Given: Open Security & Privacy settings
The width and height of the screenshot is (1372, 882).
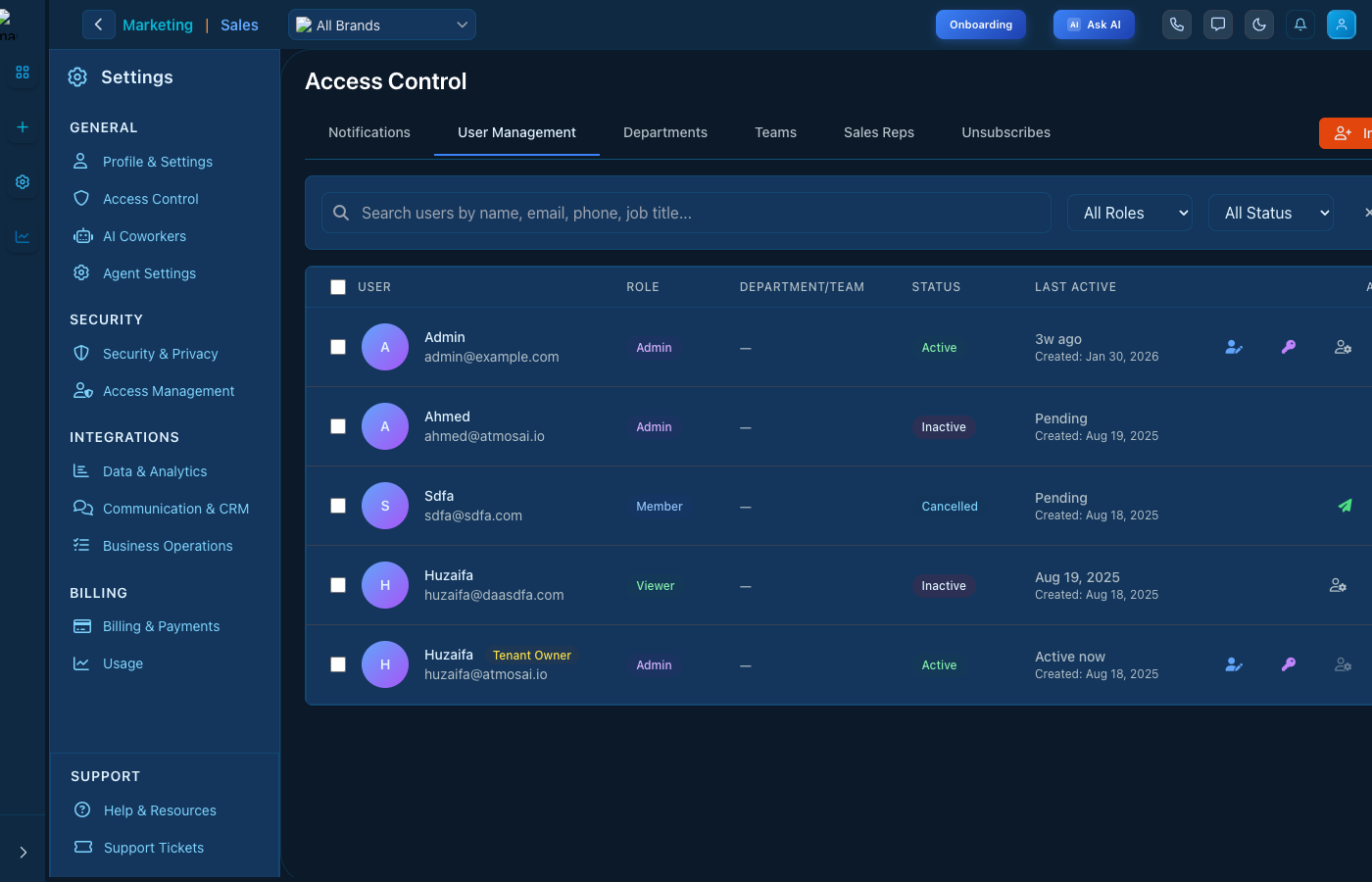Looking at the screenshot, I should click(161, 354).
